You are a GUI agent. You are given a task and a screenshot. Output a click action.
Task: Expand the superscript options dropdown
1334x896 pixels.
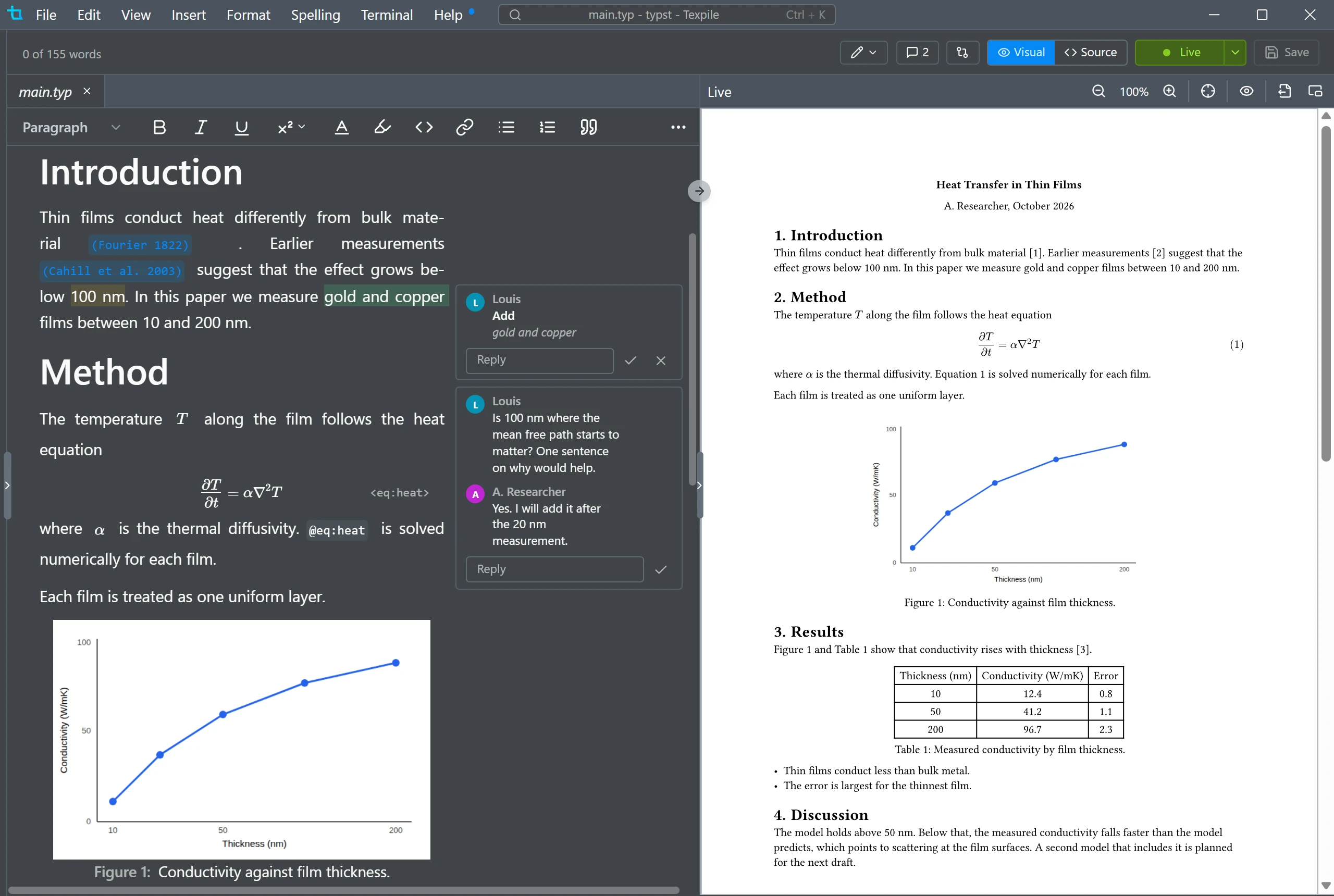[x=291, y=127]
